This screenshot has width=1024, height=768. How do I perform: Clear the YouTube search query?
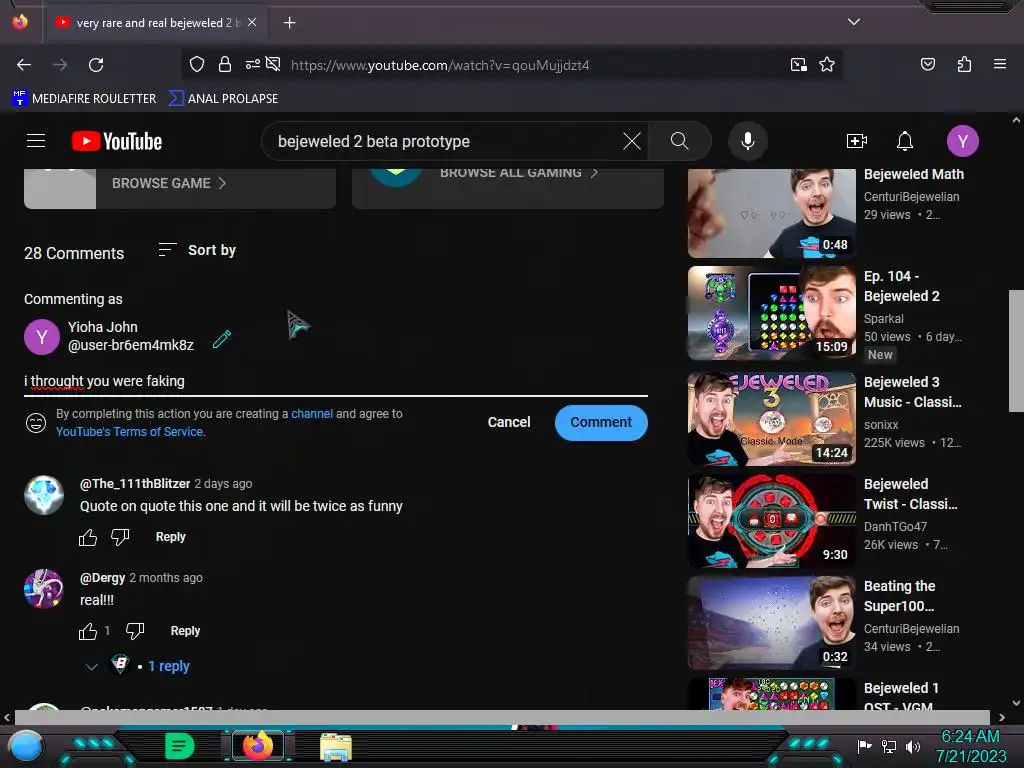point(632,141)
